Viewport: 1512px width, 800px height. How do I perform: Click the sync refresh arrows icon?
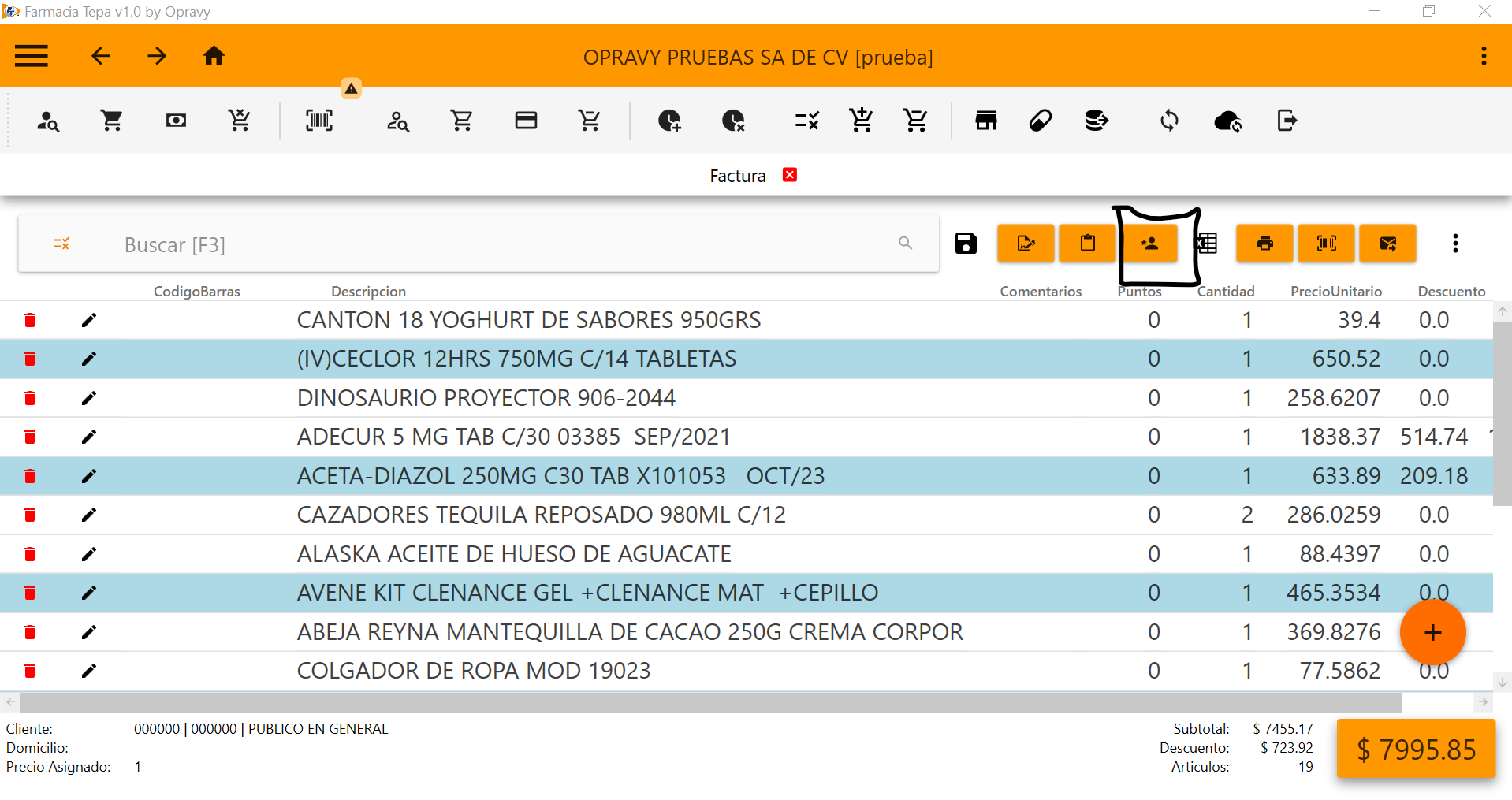1169,121
